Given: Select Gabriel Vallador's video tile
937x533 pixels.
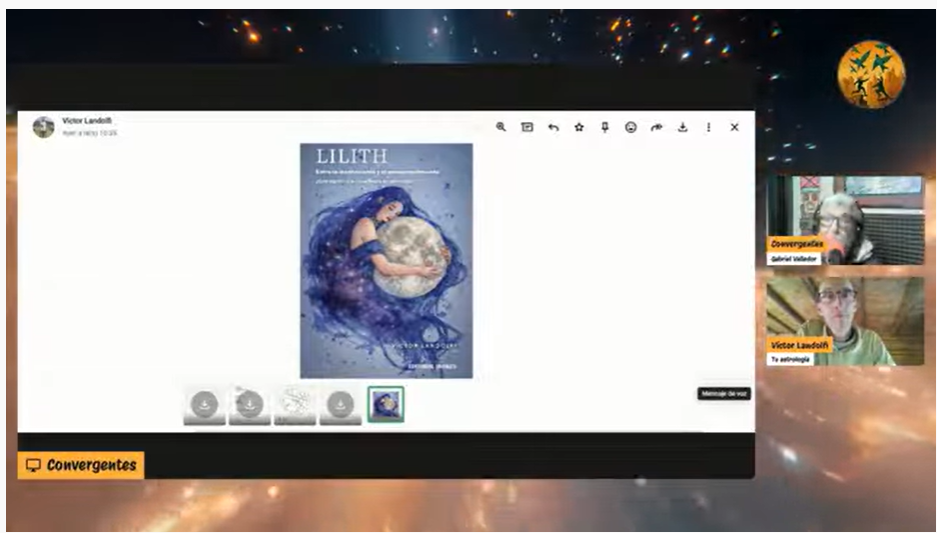Looking at the screenshot, I should (x=845, y=220).
